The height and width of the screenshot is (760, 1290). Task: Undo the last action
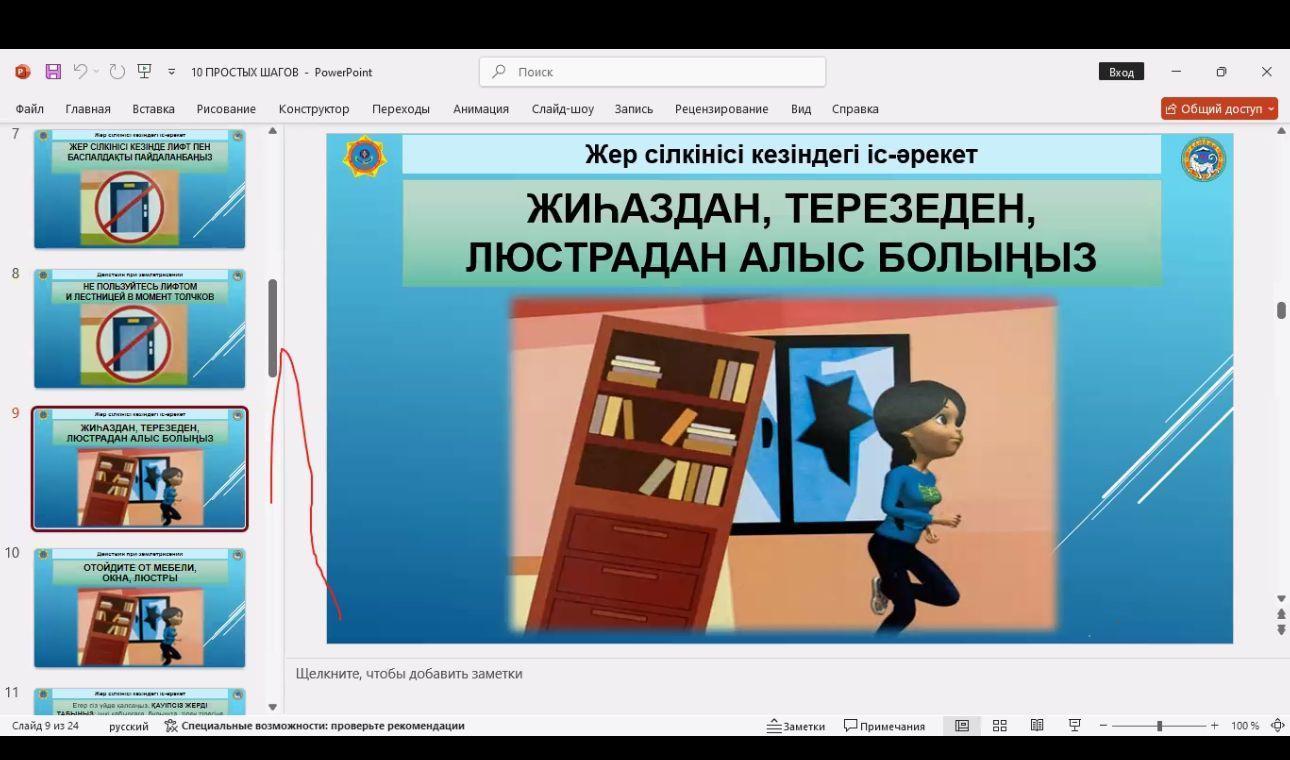click(78, 71)
